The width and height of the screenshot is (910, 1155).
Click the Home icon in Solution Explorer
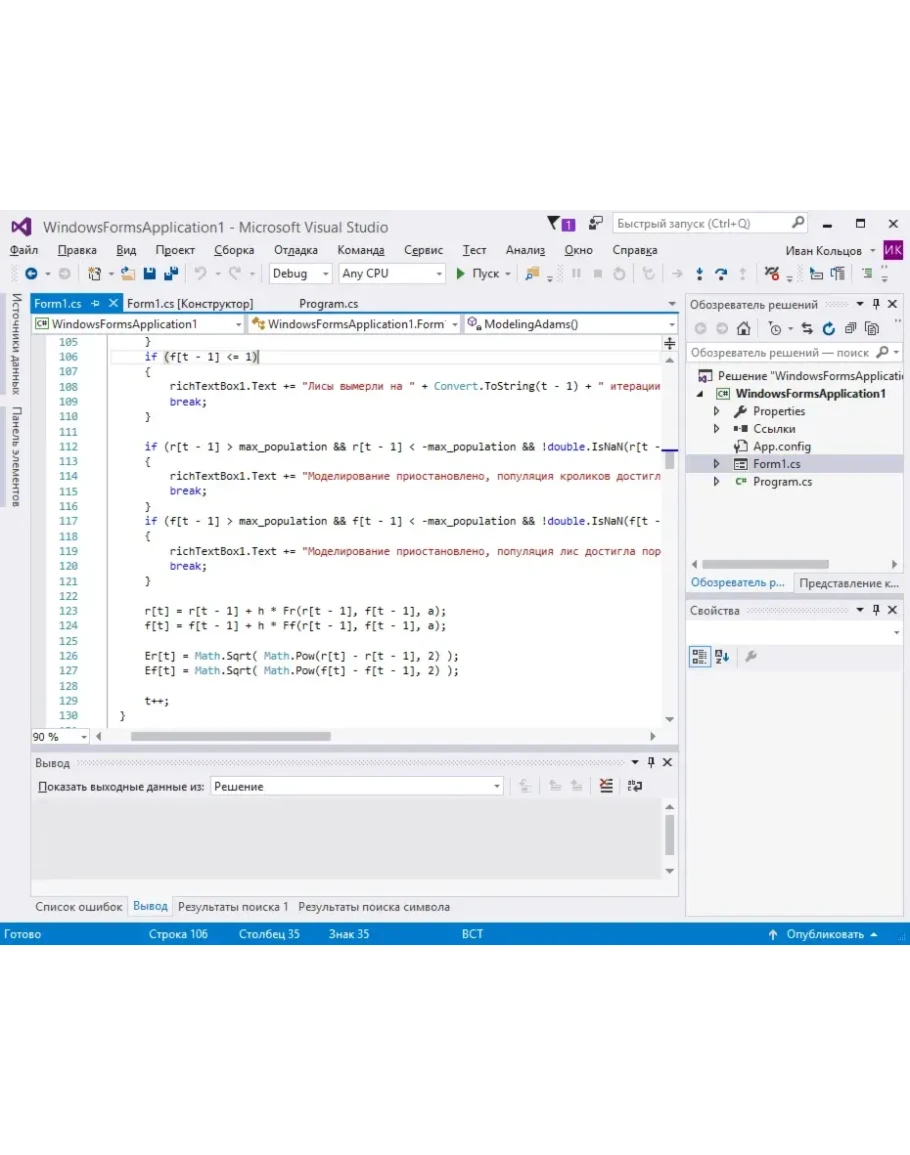click(x=743, y=328)
